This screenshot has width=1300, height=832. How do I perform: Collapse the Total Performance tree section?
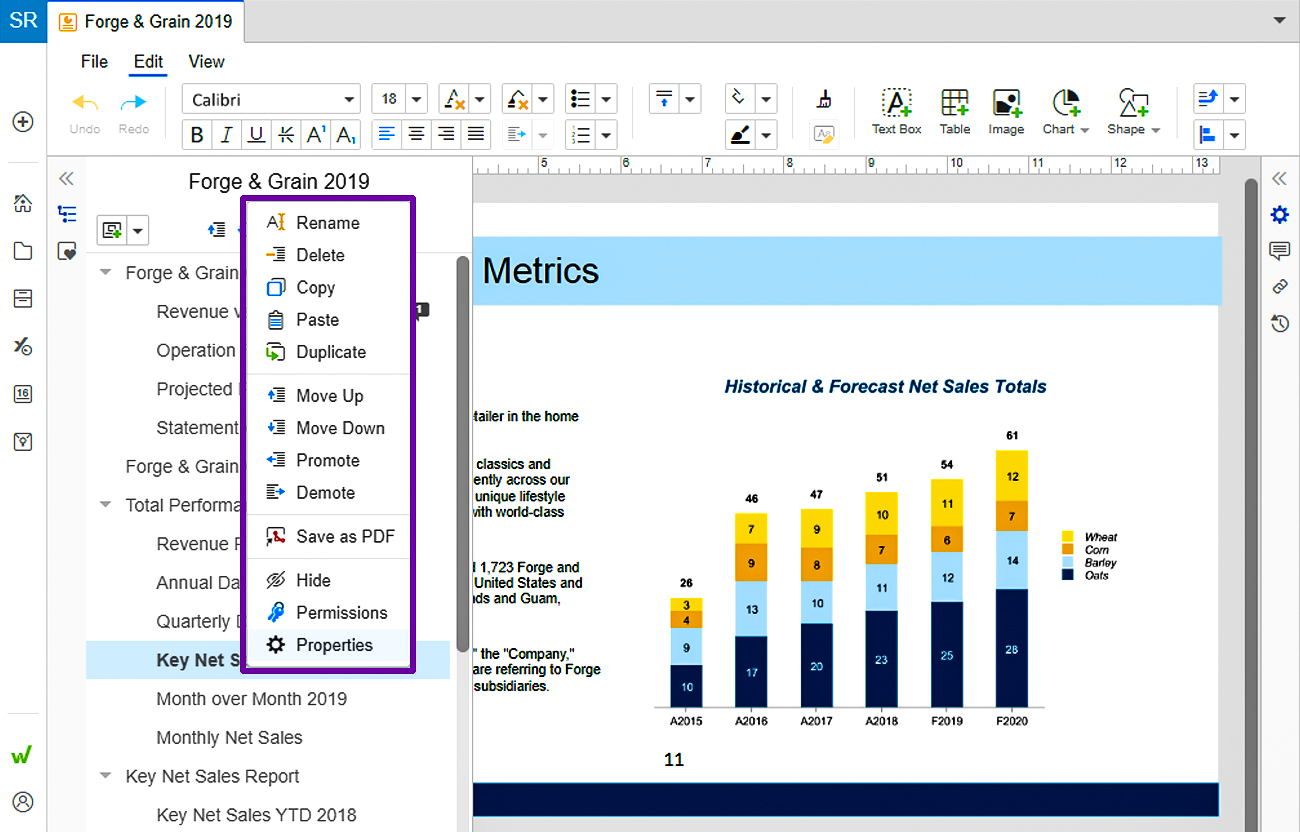105,505
